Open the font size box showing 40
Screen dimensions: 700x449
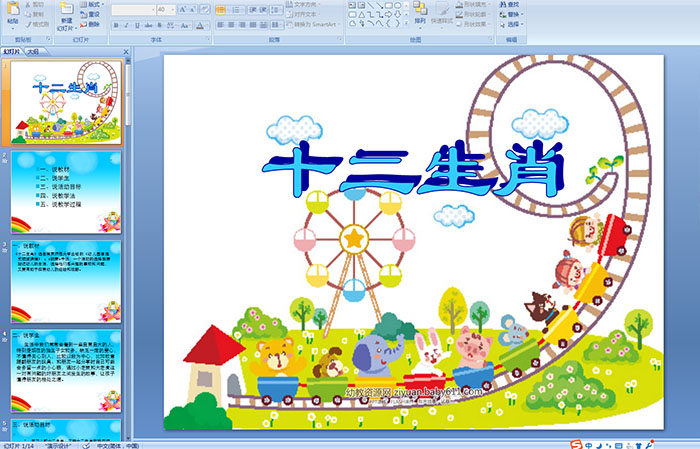click(166, 10)
